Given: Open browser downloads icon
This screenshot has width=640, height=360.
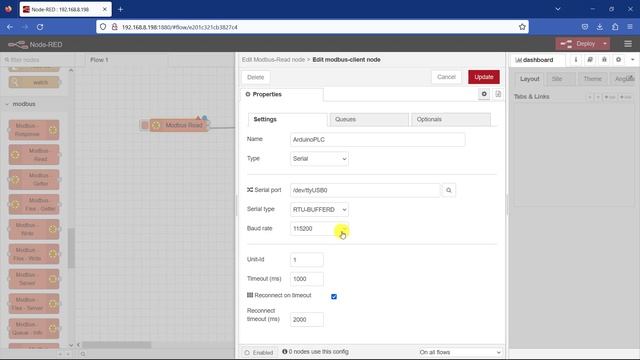Looking at the screenshot, I should coord(600,27).
